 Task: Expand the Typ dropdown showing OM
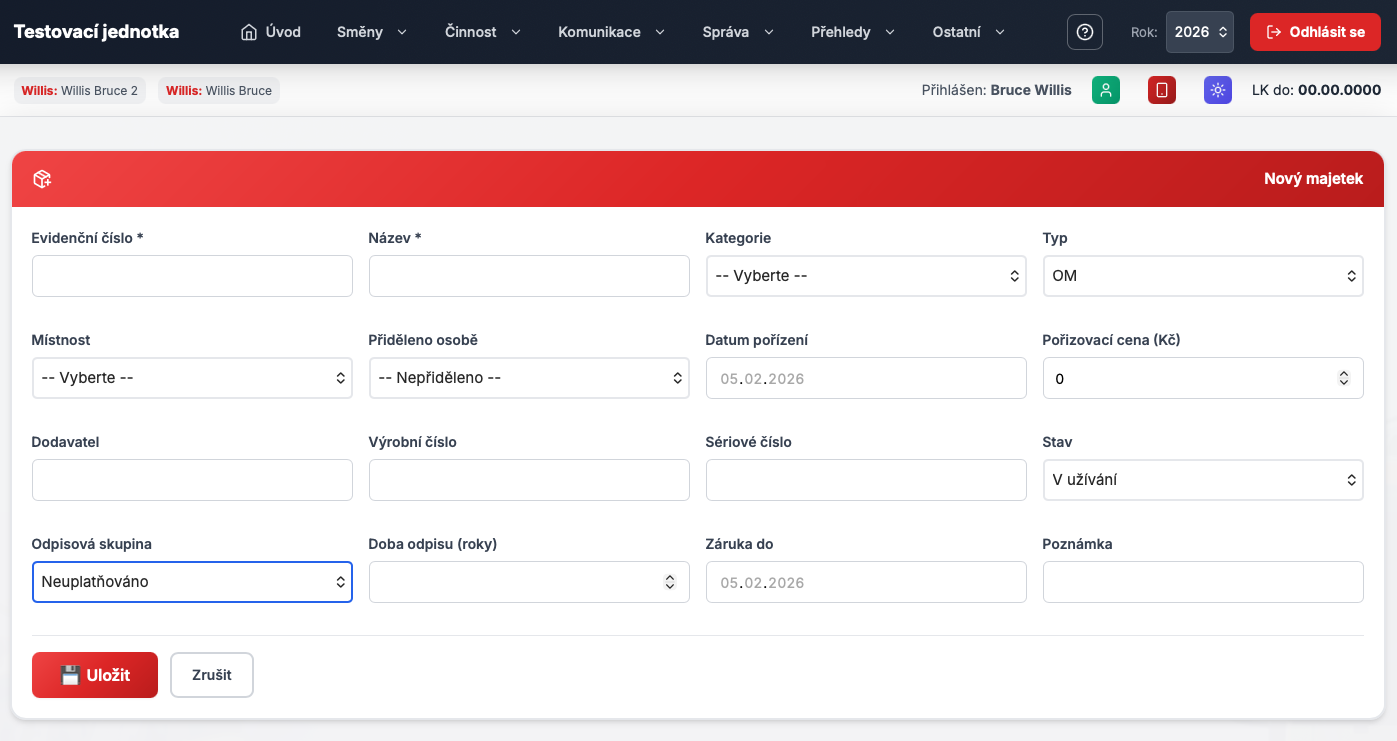pyautogui.click(x=1202, y=276)
